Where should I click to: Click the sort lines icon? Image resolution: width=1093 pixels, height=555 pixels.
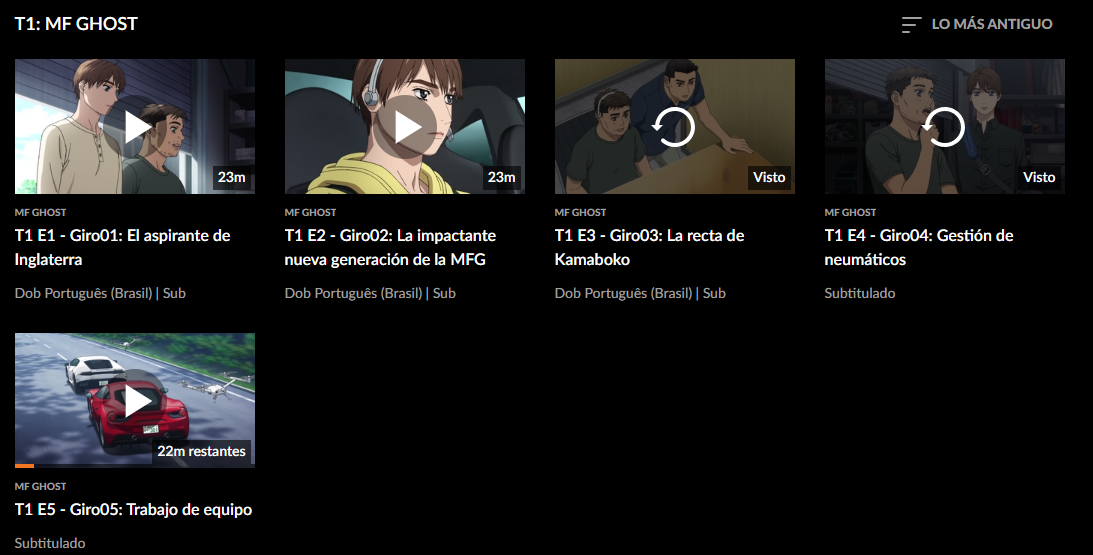pos(911,24)
